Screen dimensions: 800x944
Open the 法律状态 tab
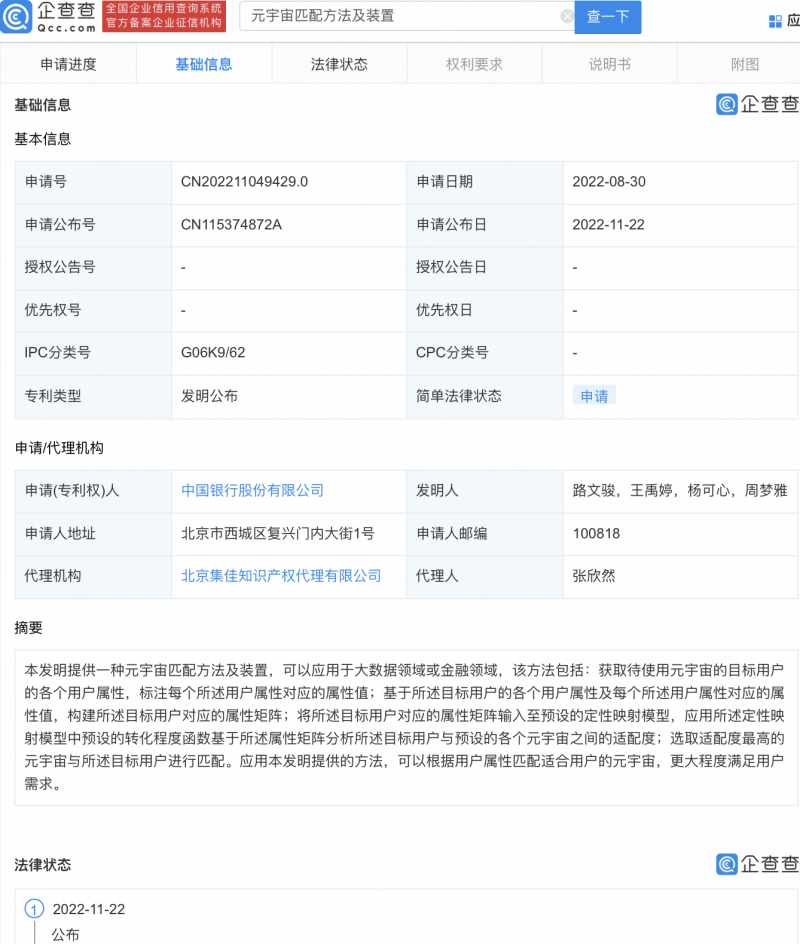click(x=339, y=62)
